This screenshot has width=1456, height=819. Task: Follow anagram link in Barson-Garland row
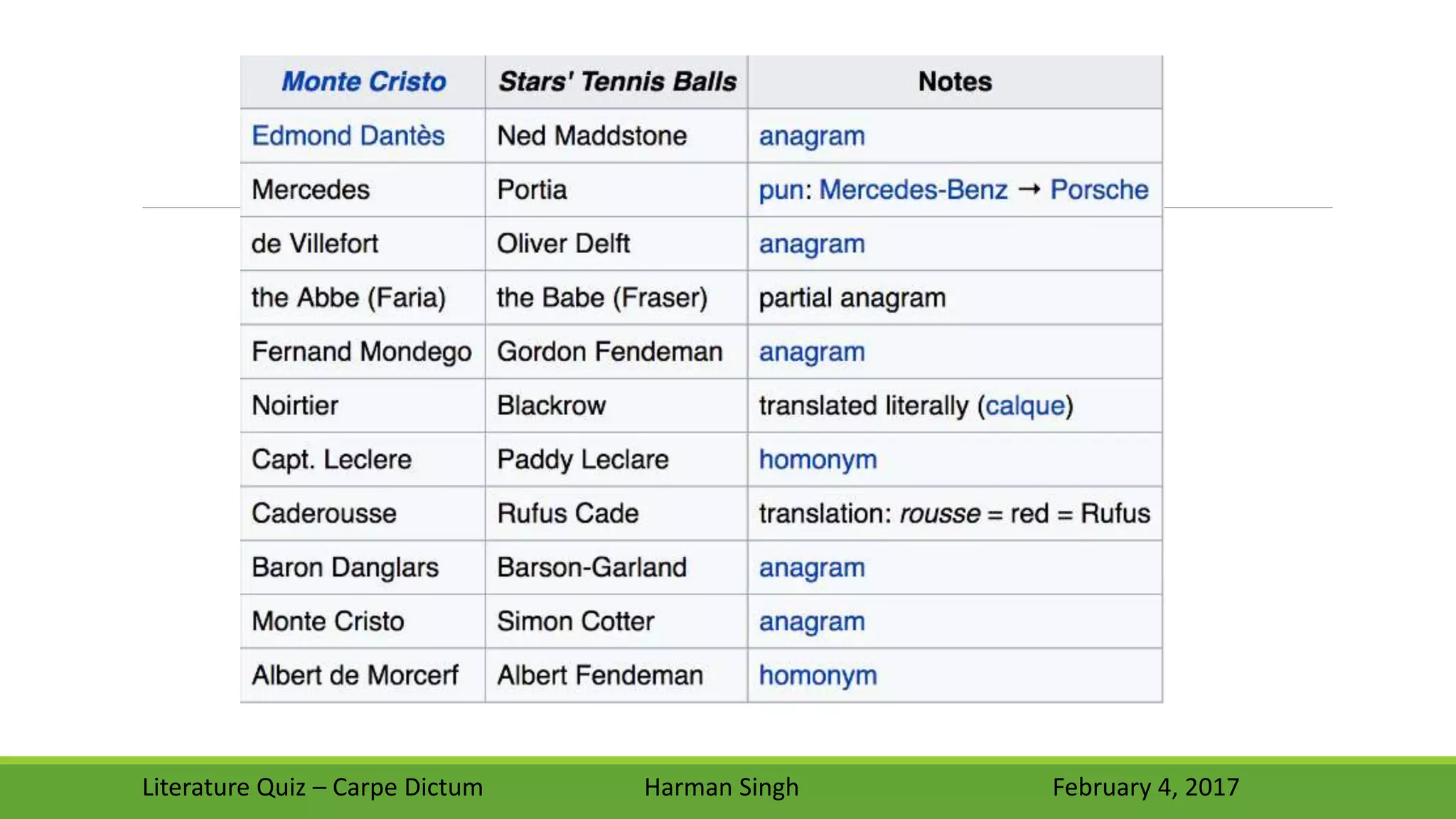pyautogui.click(x=812, y=568)
